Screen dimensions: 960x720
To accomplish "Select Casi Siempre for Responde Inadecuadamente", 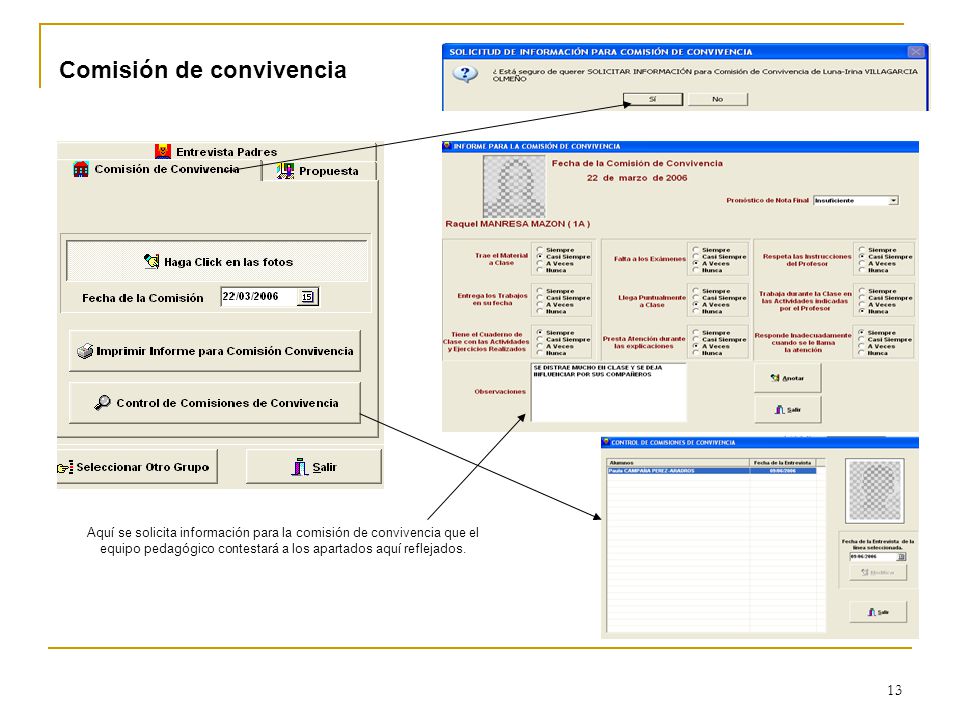I will coord(861,339).
